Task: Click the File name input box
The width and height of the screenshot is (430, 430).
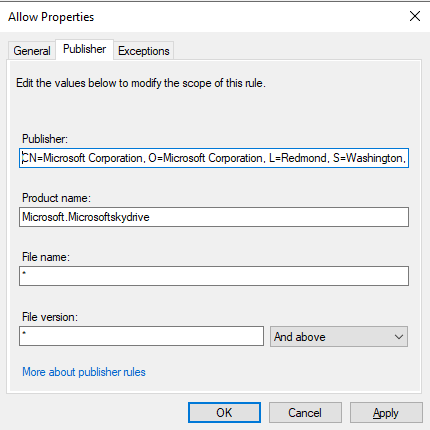Action: click(x=214, y=276)
